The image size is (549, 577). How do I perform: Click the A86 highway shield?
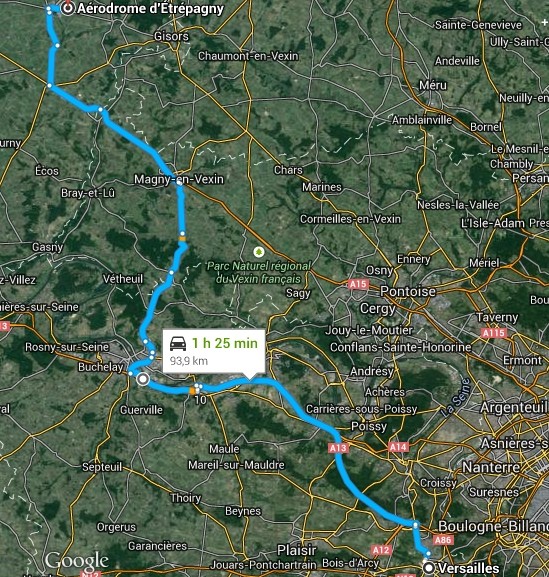tap(443, 539)
